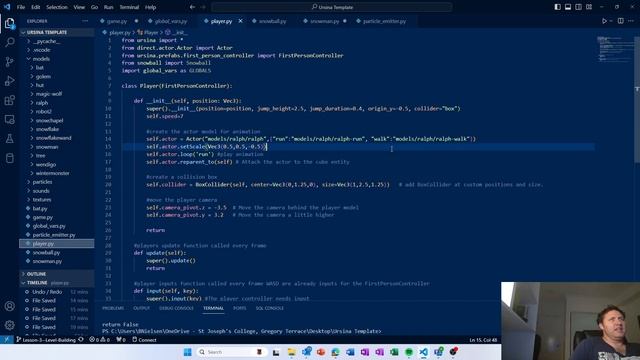Expand the OUTLINE section

pyautogui.click(x=57, y=274)
